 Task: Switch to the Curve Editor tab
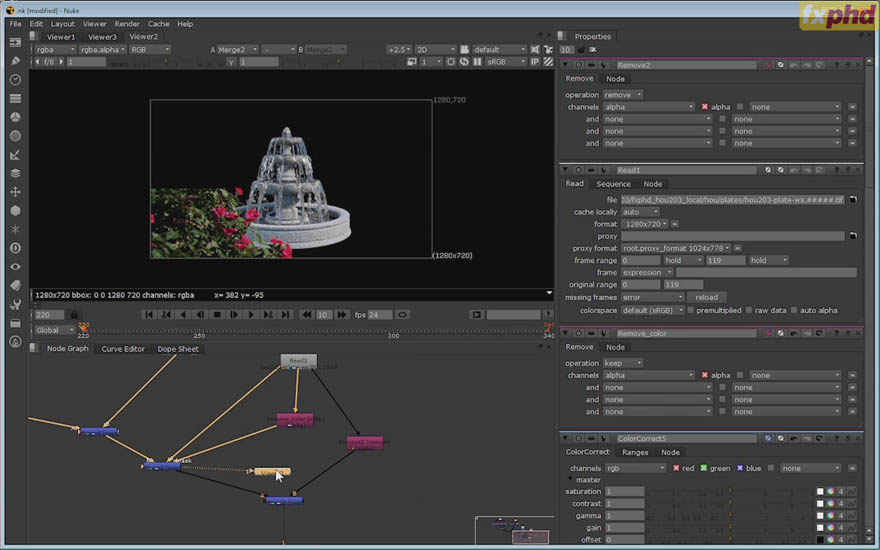[123, 349]
